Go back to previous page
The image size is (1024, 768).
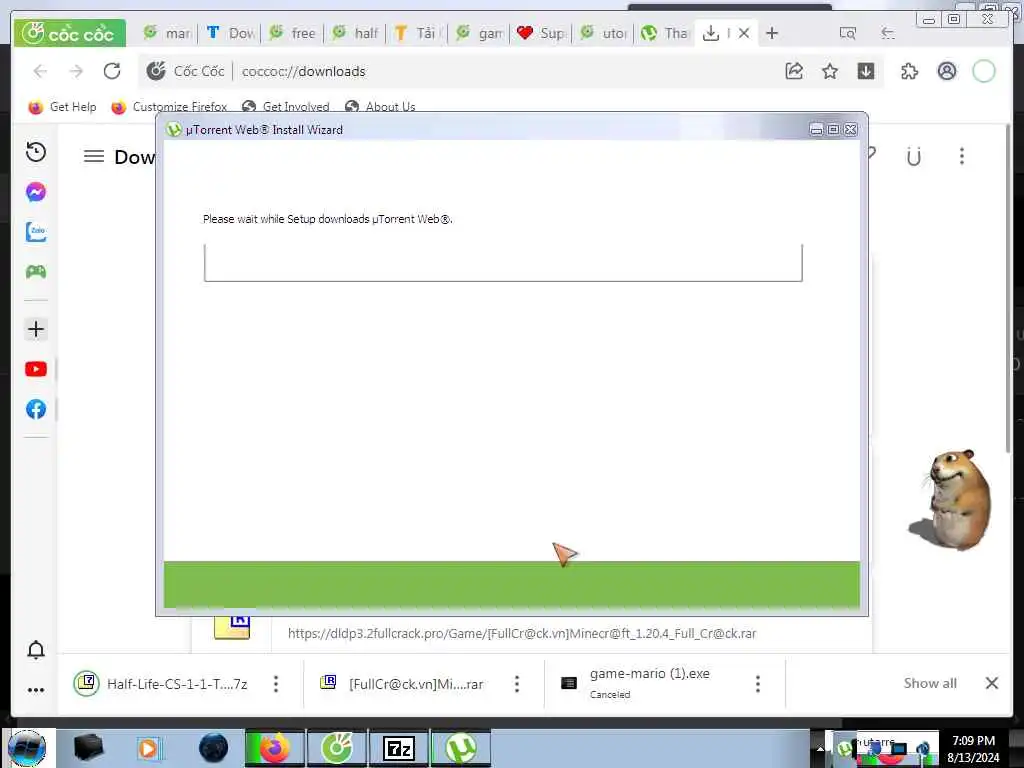[40, 71]
